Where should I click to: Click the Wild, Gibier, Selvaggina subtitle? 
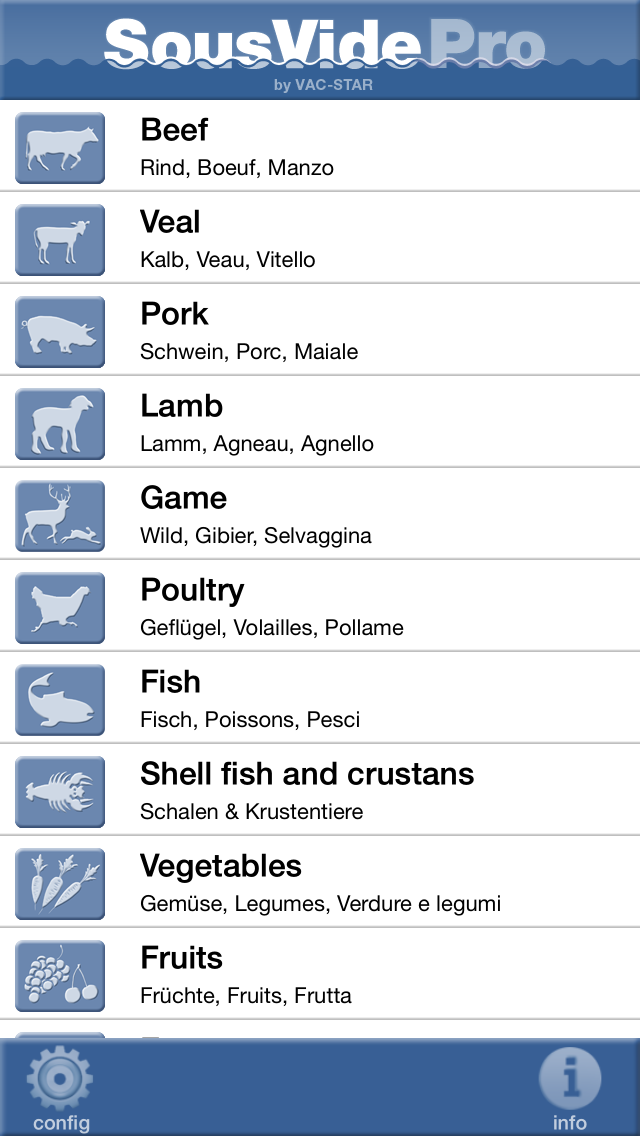click(256, 536)
